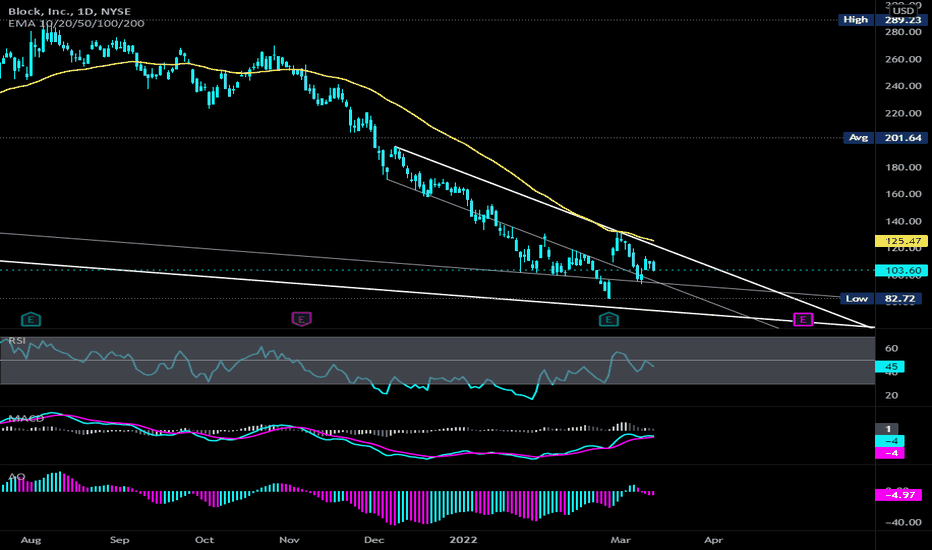
Task: Click the Aug label on time axis
Action: [x=31, y=540]
